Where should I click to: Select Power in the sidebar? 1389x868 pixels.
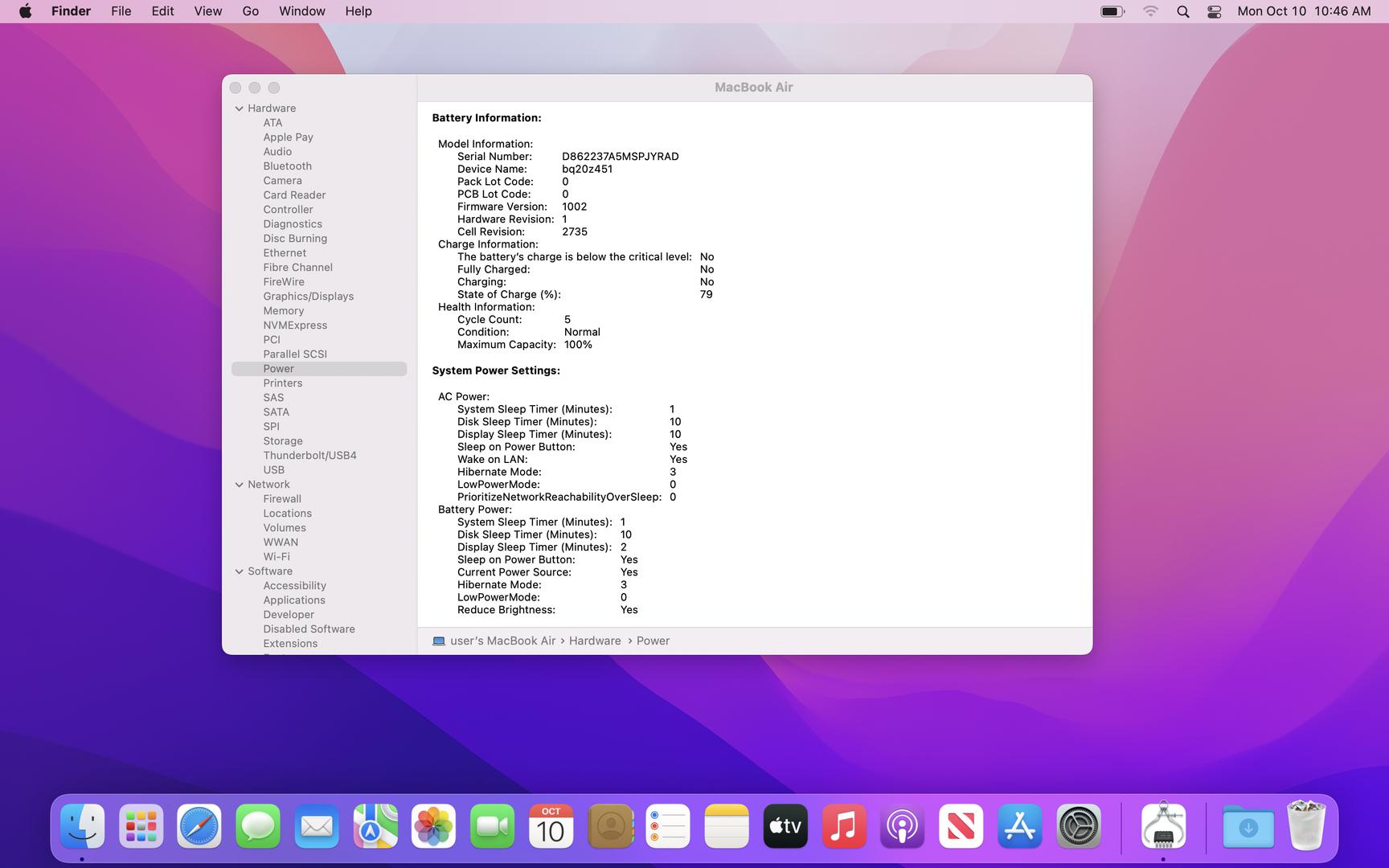point(319,369)
